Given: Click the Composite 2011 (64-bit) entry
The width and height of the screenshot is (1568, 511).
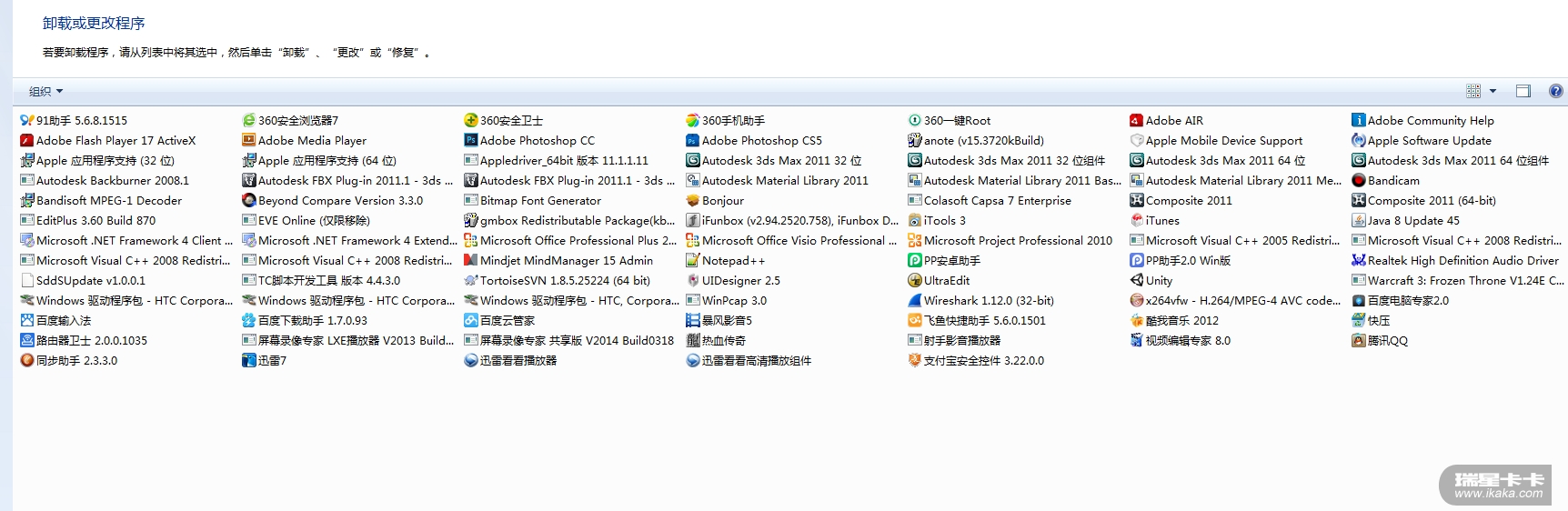Looking at the screenshot, I should point(1424,200).
